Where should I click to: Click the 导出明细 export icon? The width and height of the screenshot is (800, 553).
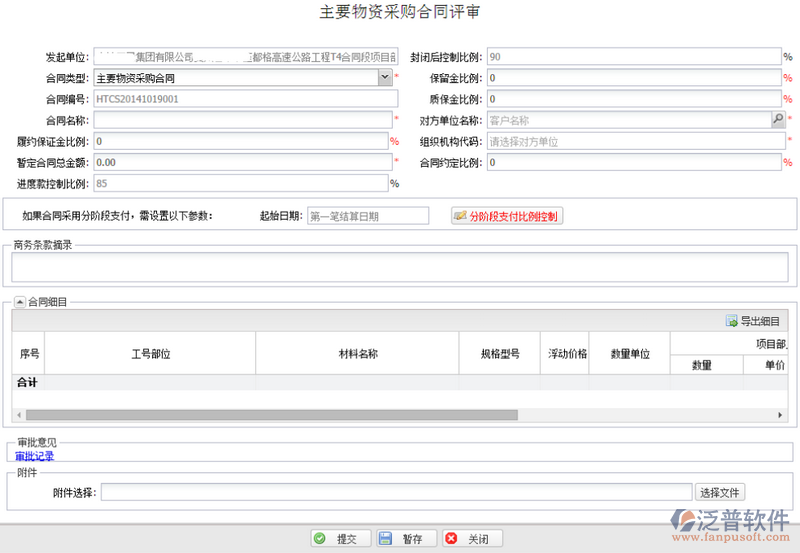(x=732, y=321)
